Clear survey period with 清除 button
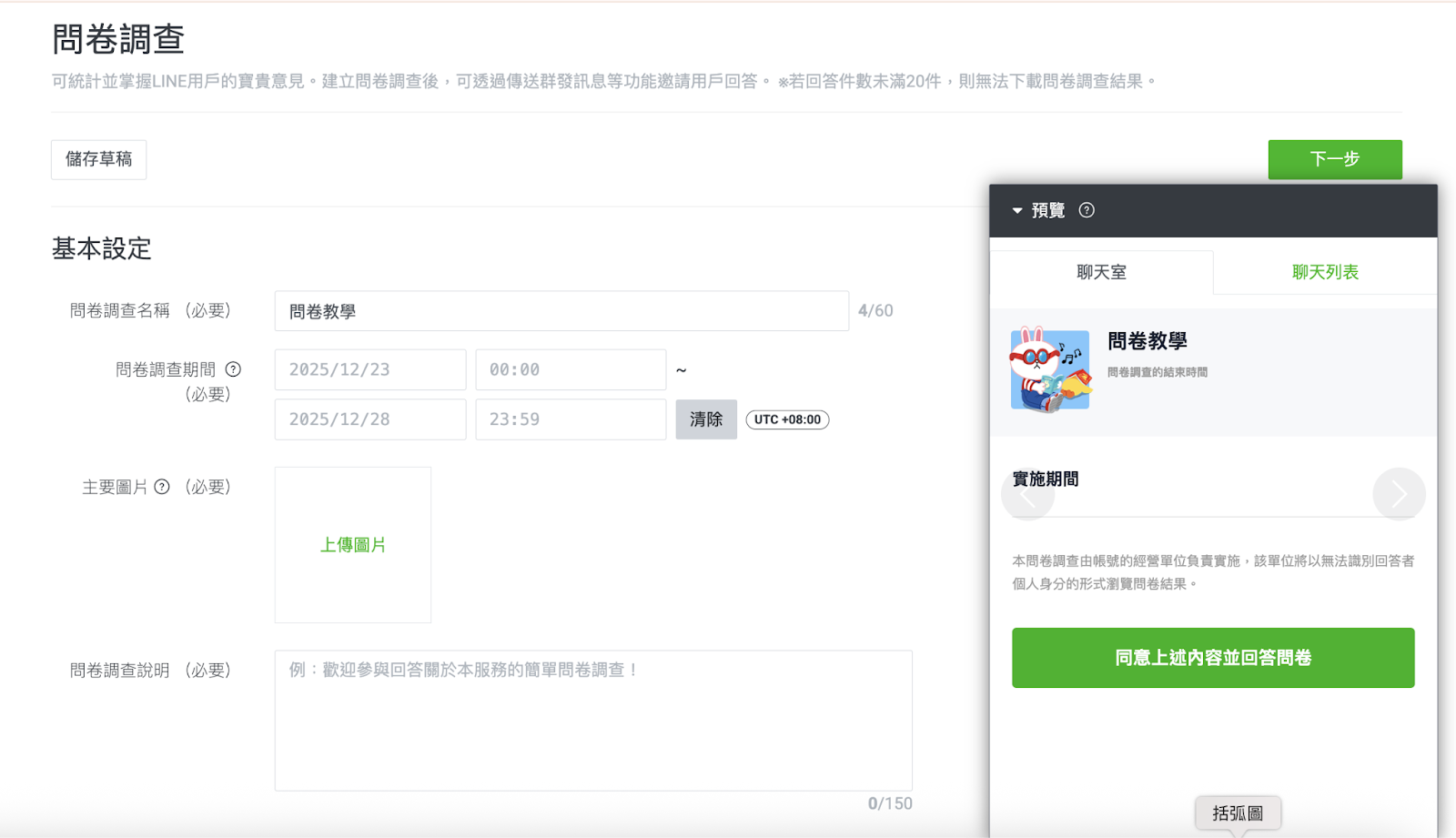Viewport: 1456px width, 838px height. (x=706, y=419)
